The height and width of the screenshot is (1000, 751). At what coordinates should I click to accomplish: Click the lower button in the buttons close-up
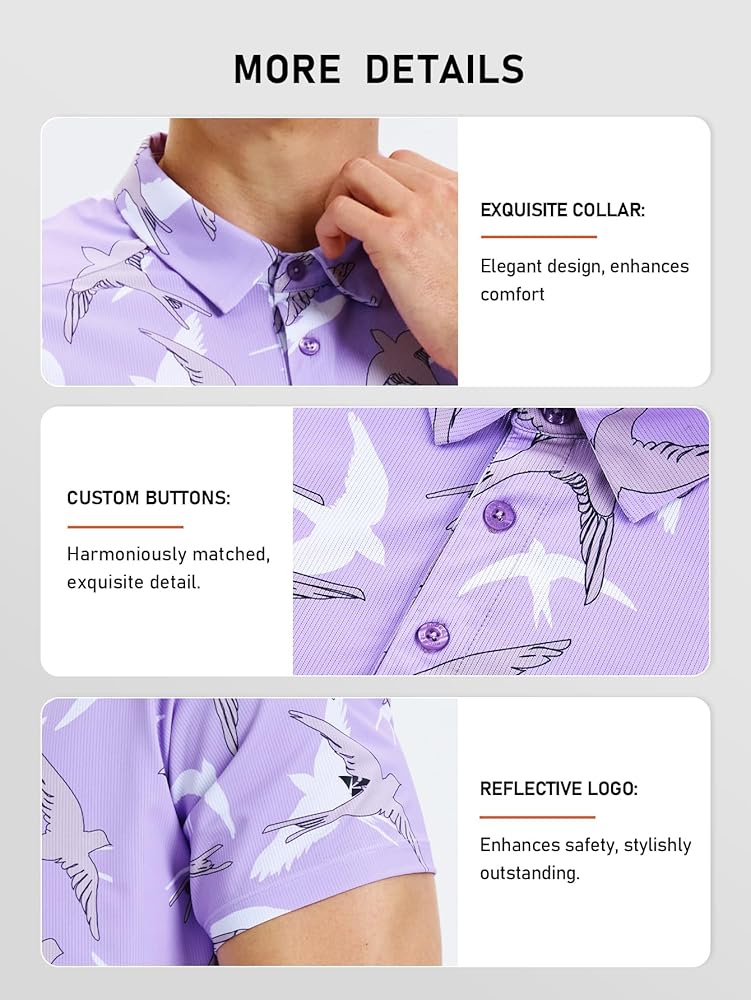point(432,635)
